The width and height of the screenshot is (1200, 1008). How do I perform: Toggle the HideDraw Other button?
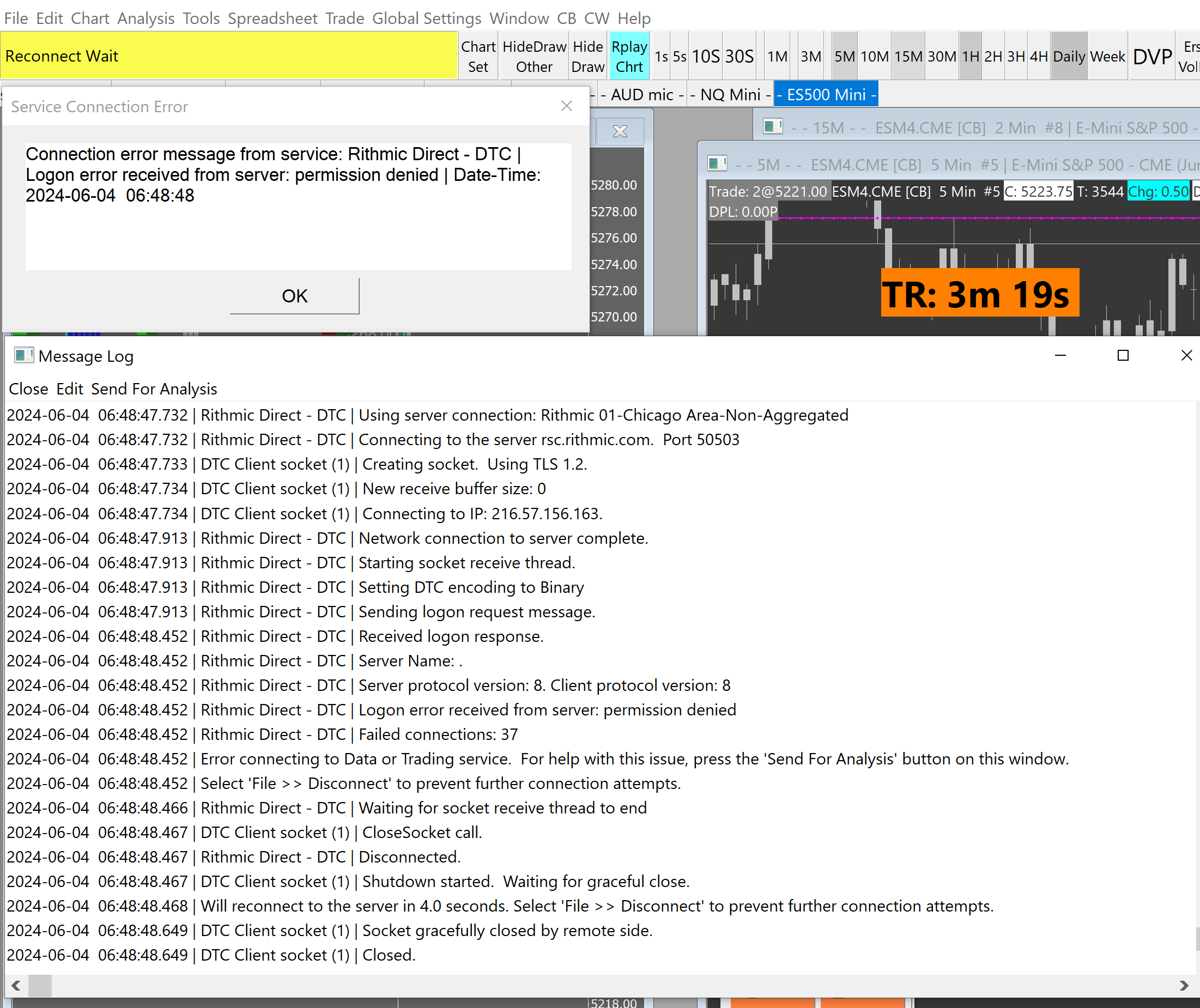pyautogui.click(x=534, y=56)
